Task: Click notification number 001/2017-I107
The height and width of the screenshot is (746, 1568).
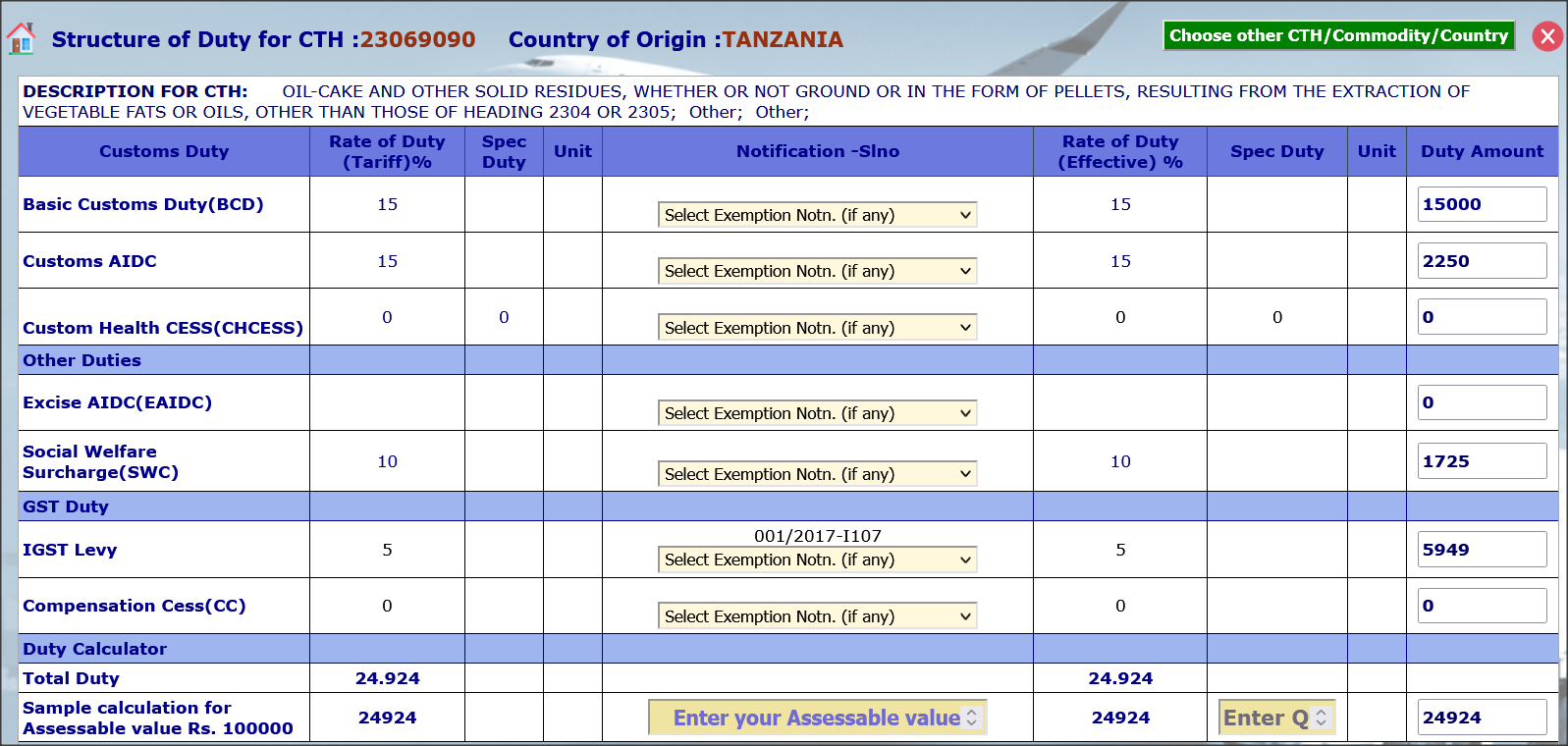Action: (818, 536)
